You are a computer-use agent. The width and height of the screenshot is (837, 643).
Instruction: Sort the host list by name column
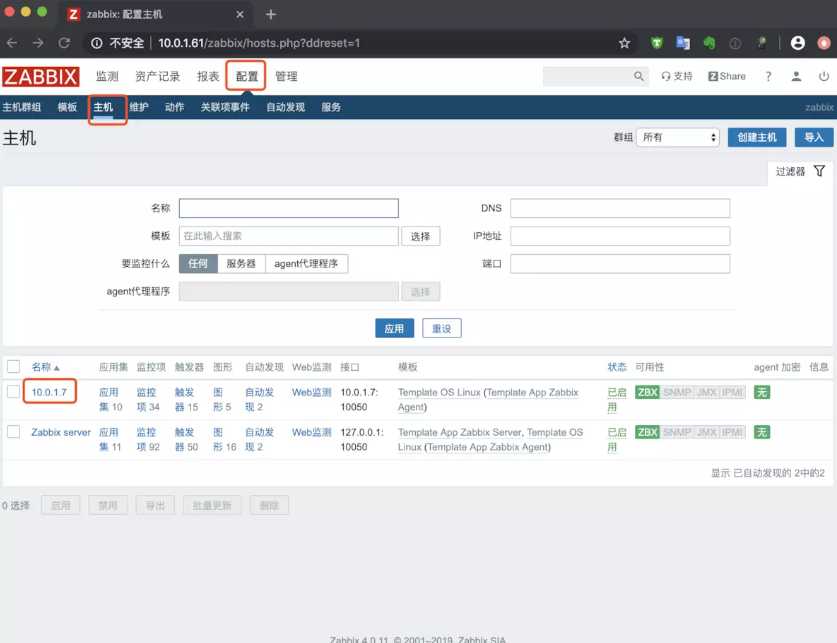point(45,367)
